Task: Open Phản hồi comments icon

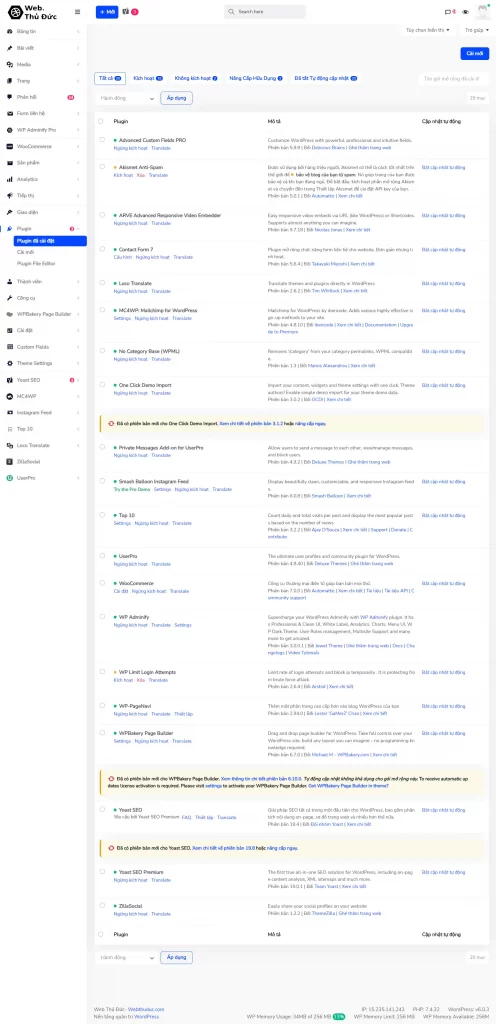Action: 10,97
